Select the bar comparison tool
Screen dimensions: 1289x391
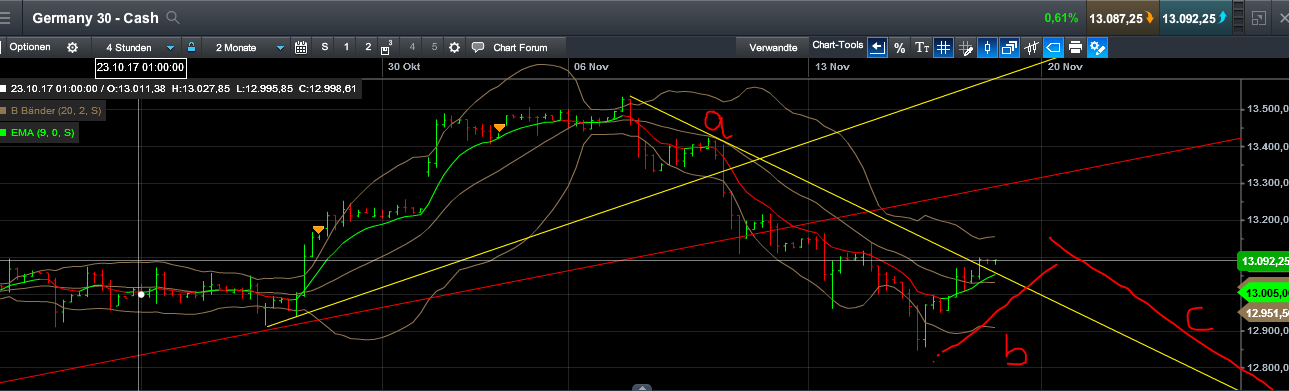[x=1031, y=47]
